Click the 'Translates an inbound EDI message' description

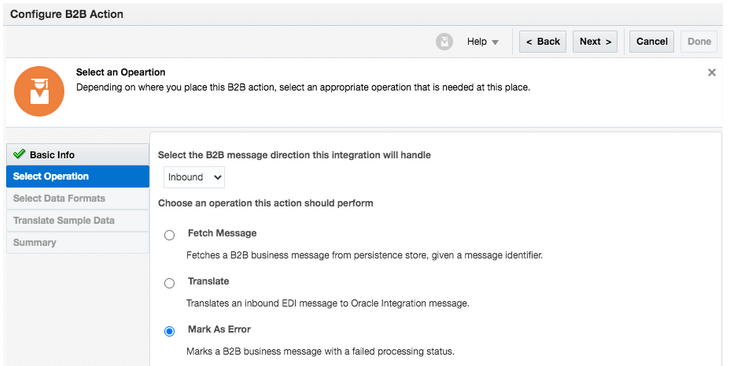[328, 303]
